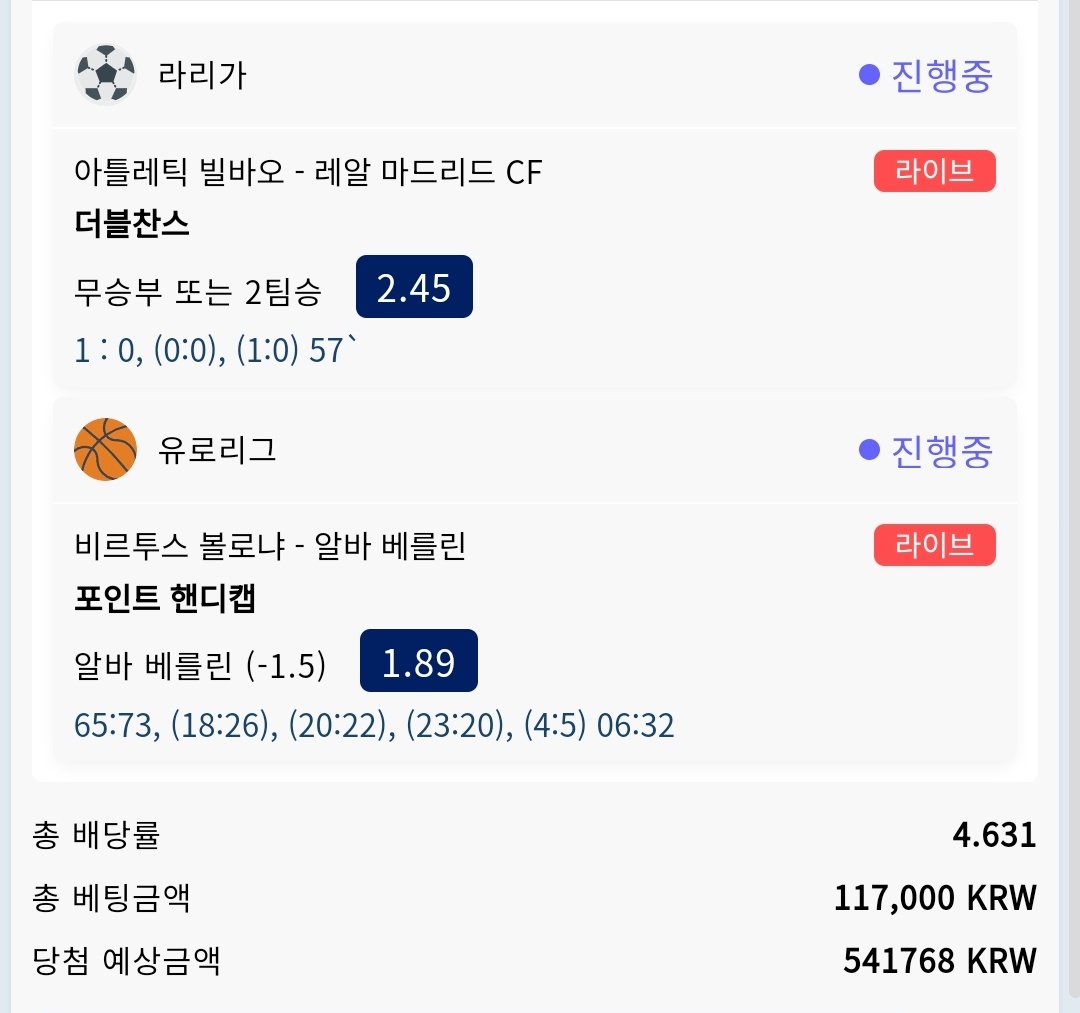The height and width of the screenshot is (1013, 1080).
Task: Open the 비르투스 볼로냐 - 알바 베를린 match
Action: [270, 547]
